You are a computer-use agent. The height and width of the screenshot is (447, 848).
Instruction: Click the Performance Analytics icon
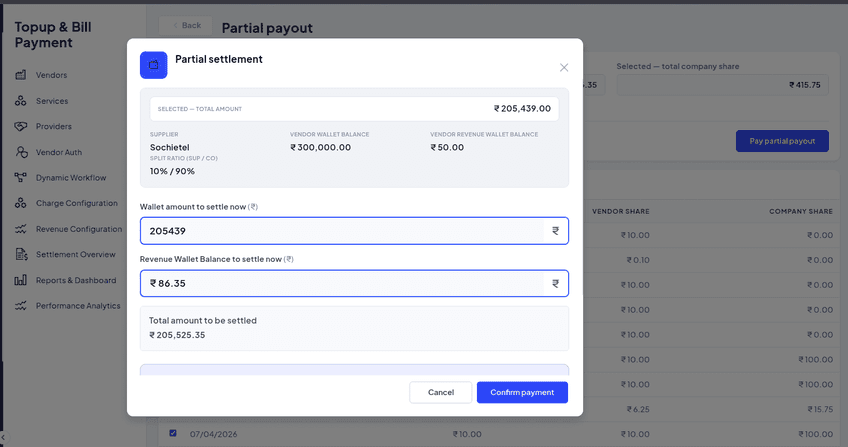(x=21, y=306)
